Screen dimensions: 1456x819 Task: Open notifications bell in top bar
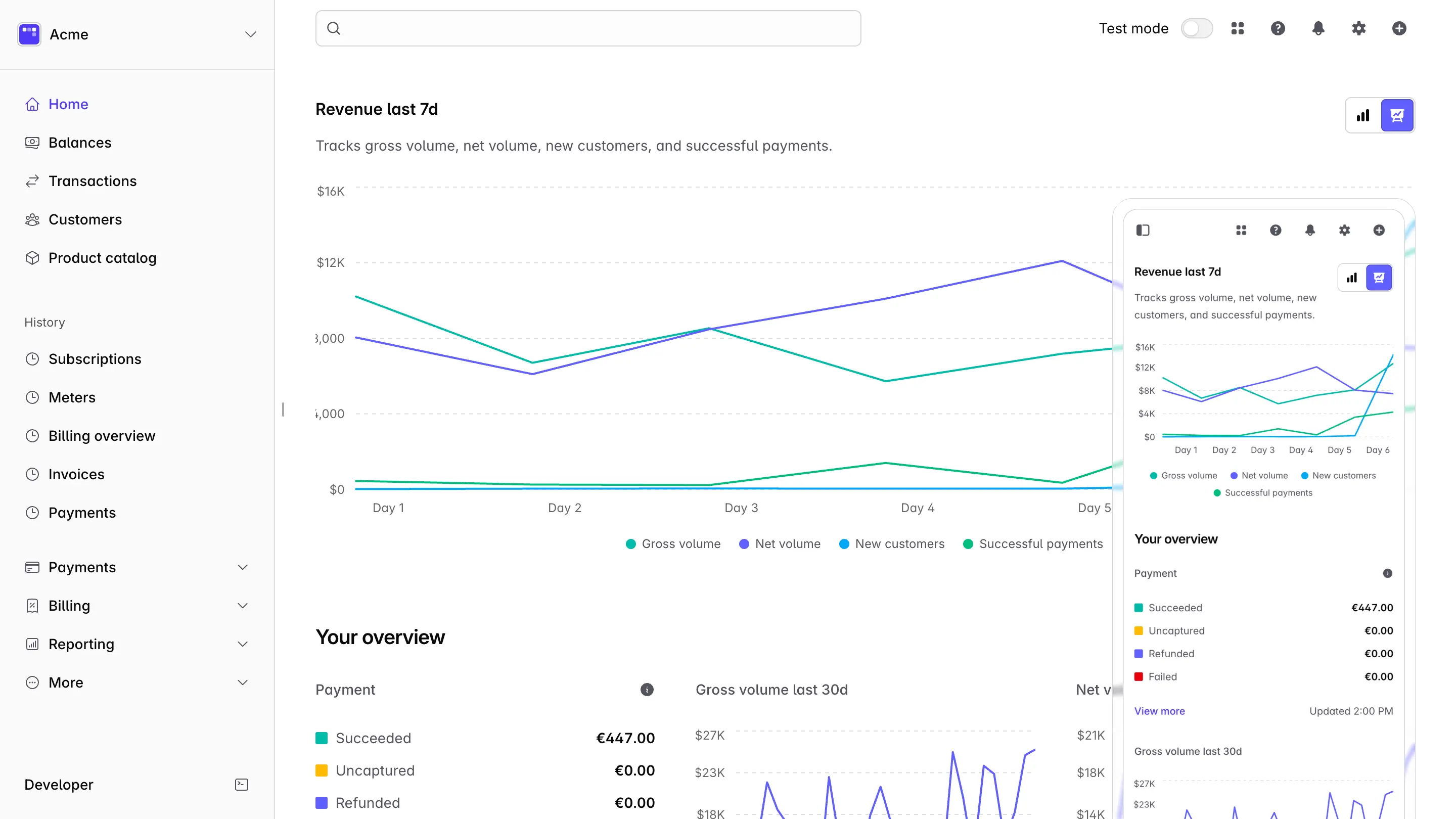pos(1318,28)
